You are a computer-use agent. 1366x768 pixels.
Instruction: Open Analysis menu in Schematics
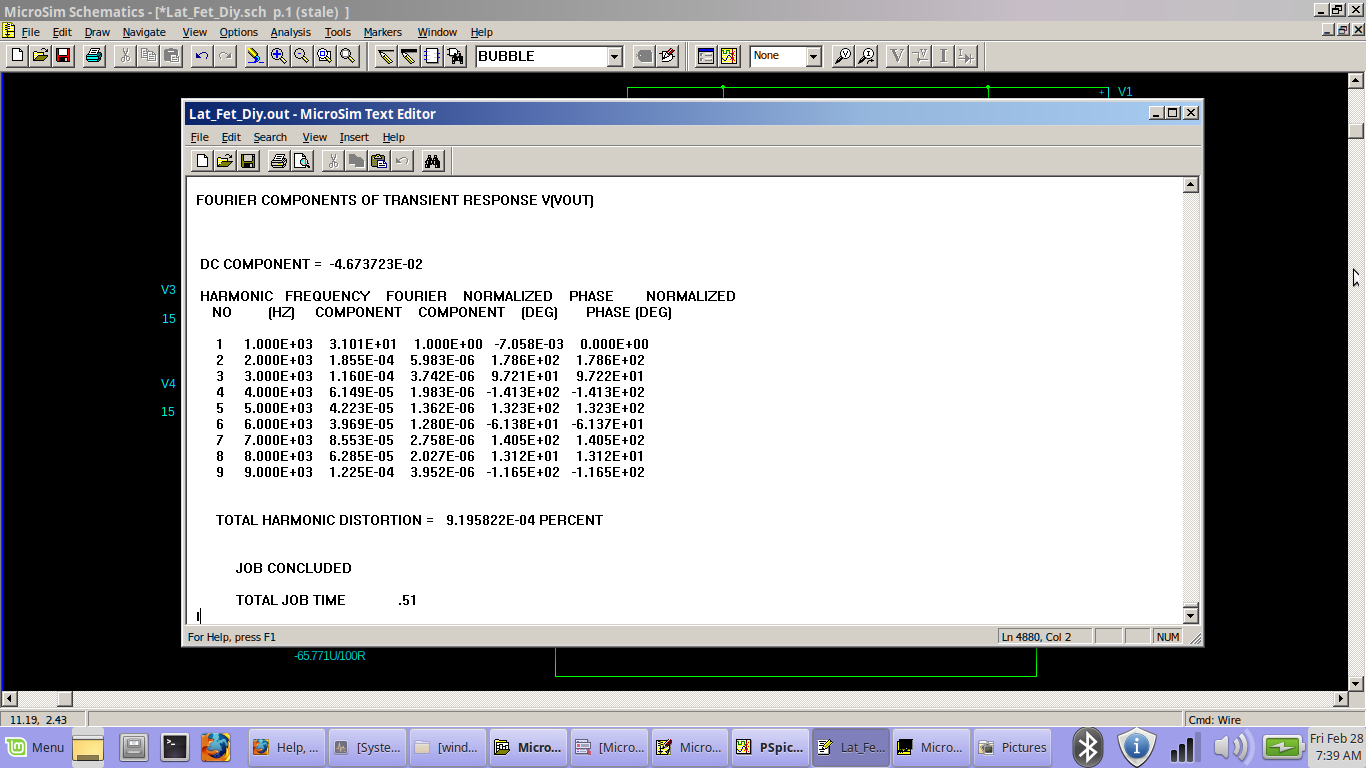pos(291,32)
